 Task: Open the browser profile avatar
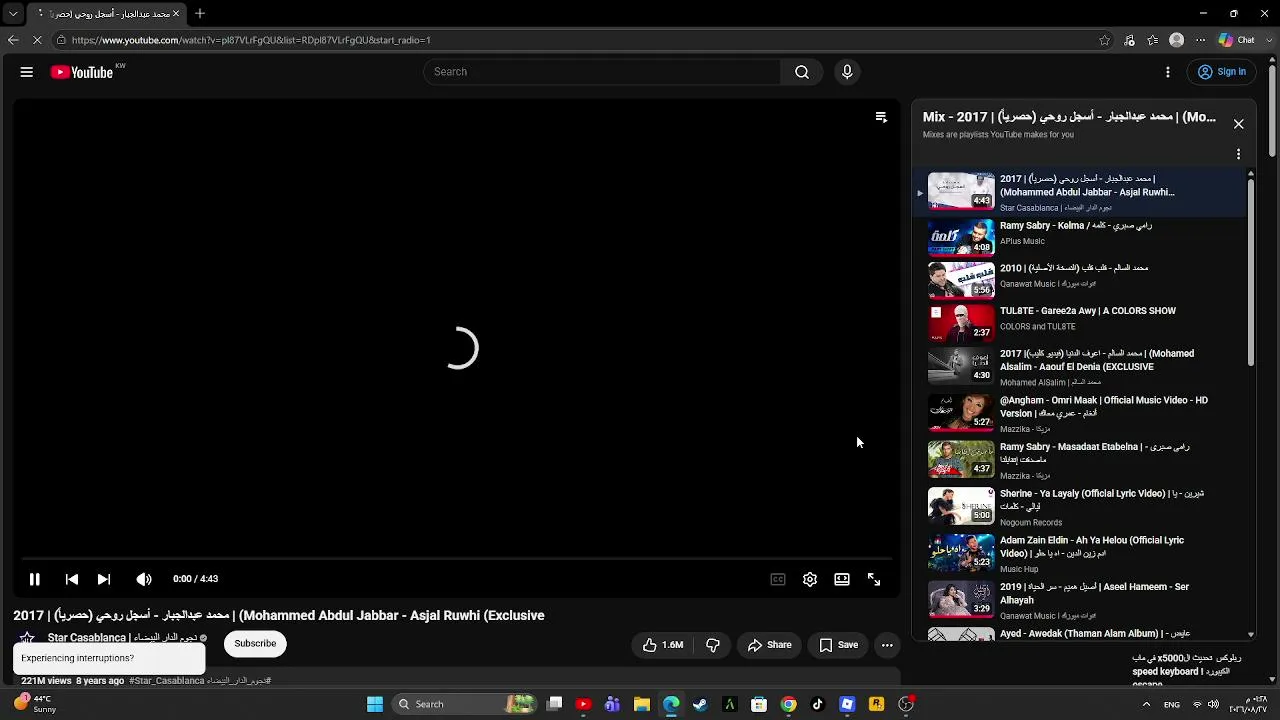click(1177, 40)
